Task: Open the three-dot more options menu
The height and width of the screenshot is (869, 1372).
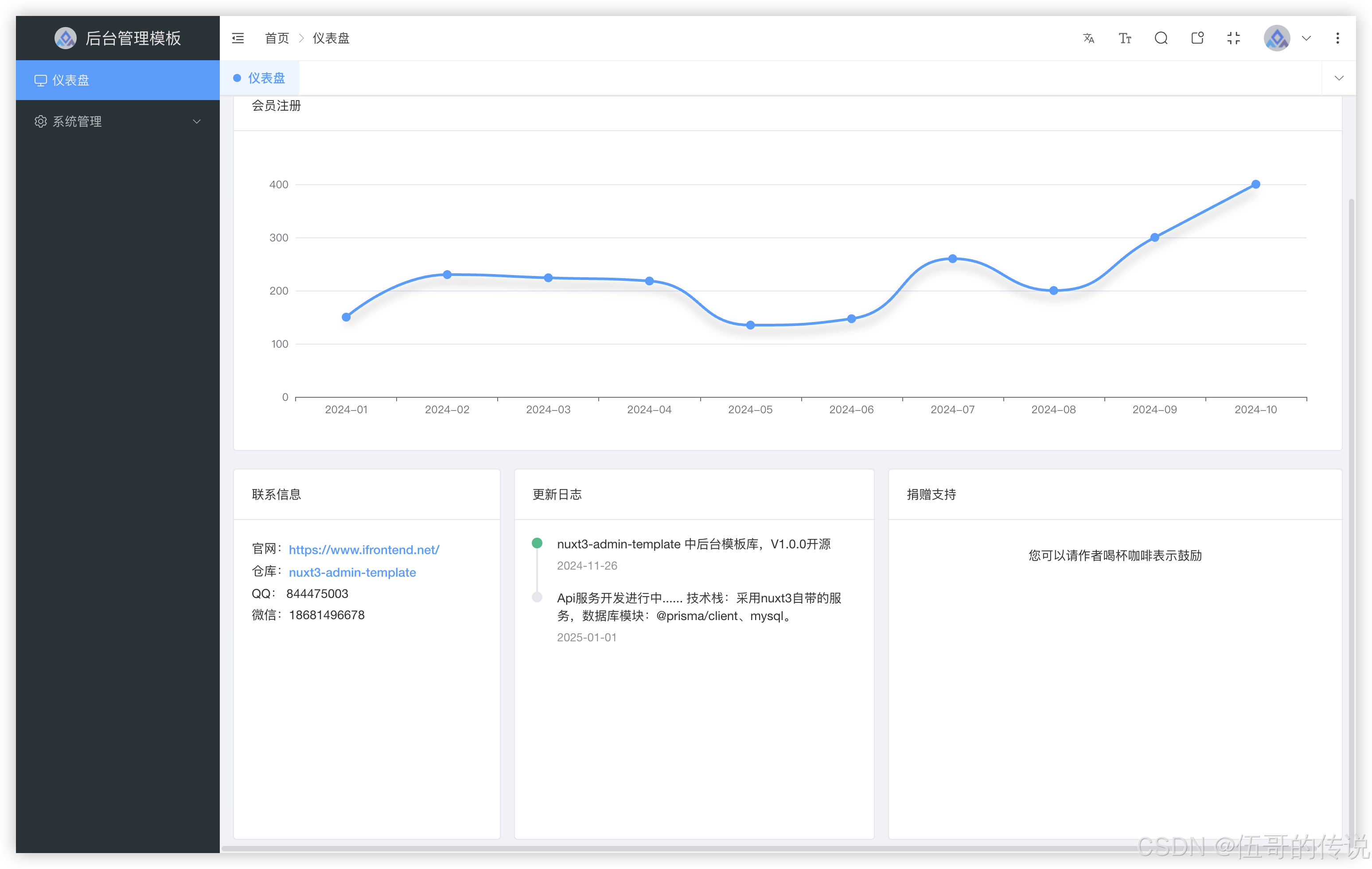Action: point(1338,38)
